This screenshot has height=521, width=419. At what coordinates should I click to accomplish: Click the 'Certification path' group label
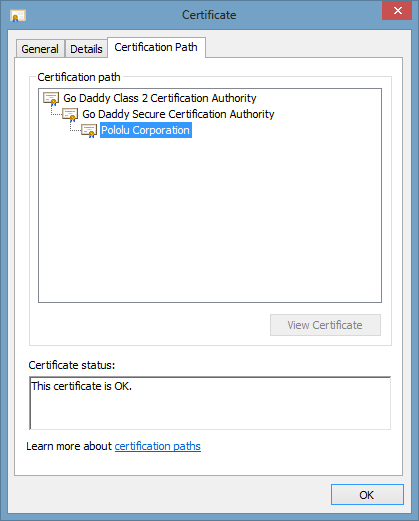click(79, 77)
